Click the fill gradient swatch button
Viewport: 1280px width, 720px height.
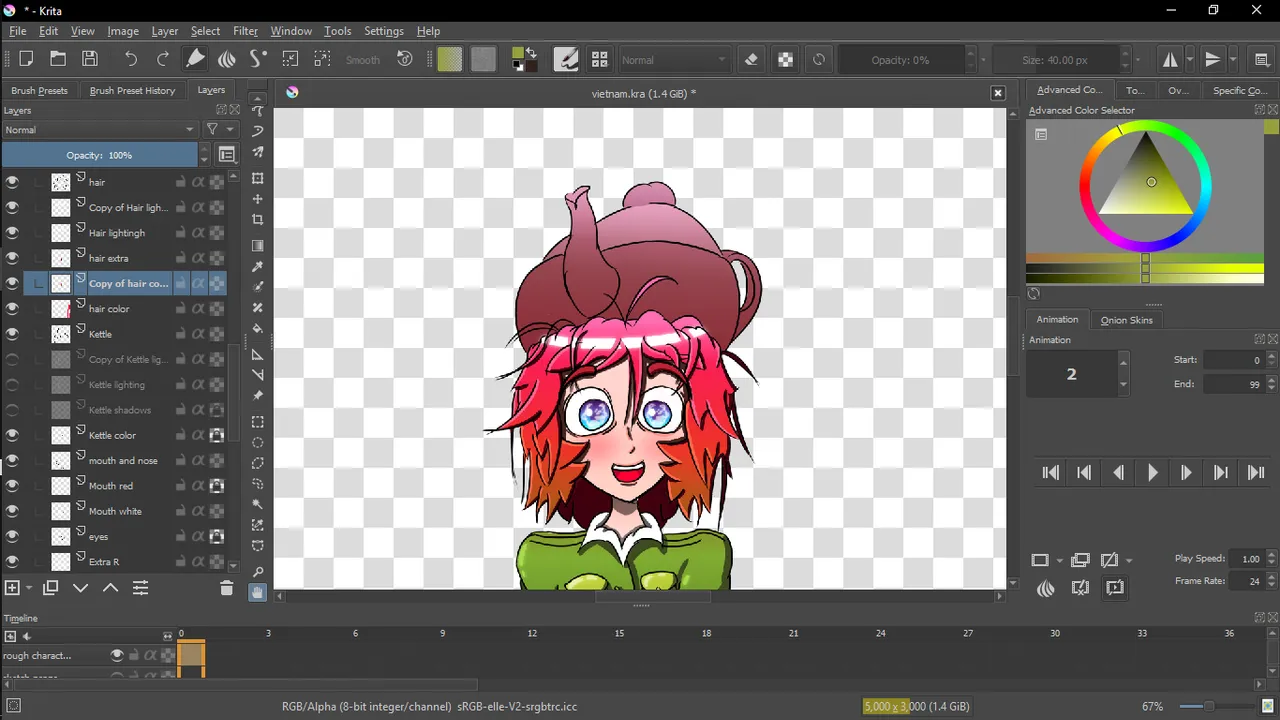click(x=450, y=59)
